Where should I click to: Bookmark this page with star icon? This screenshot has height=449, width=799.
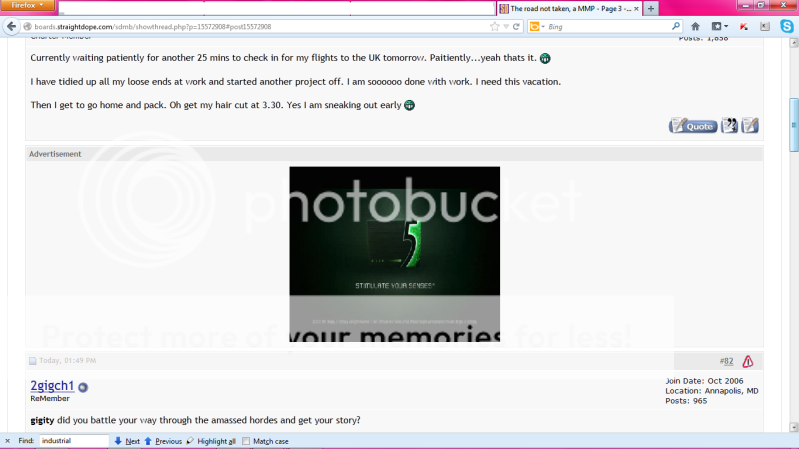coord(494,26)
